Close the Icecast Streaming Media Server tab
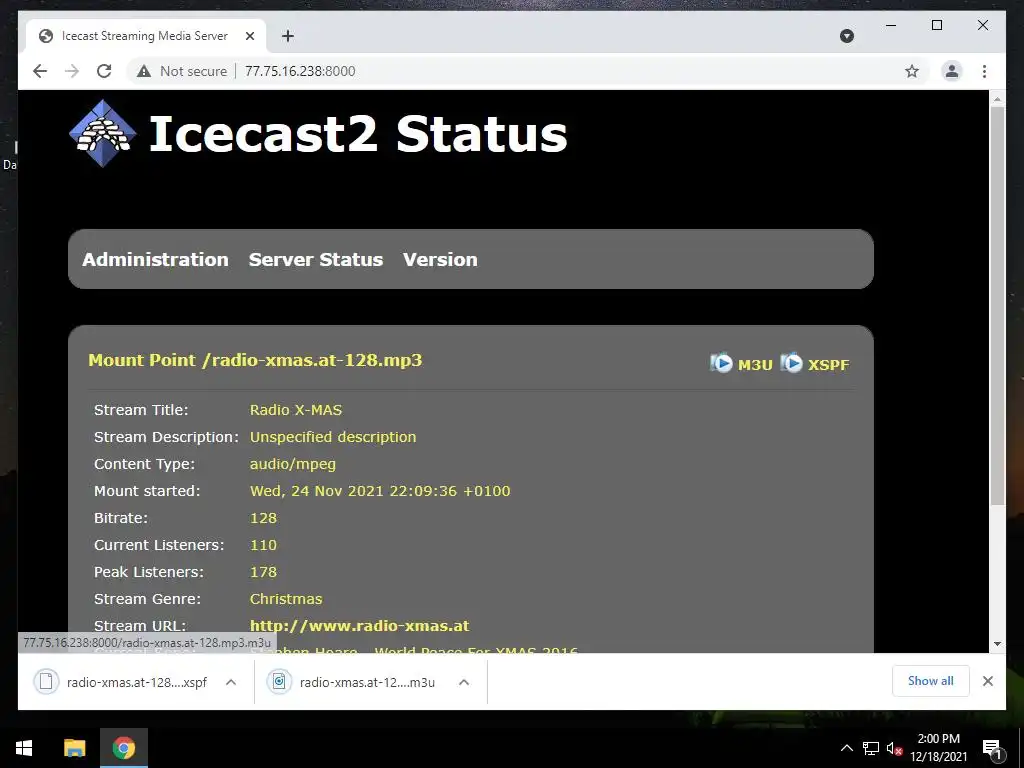Image resolution: width=1024 pixels, height=768 pixels. [x=249, y=36]
